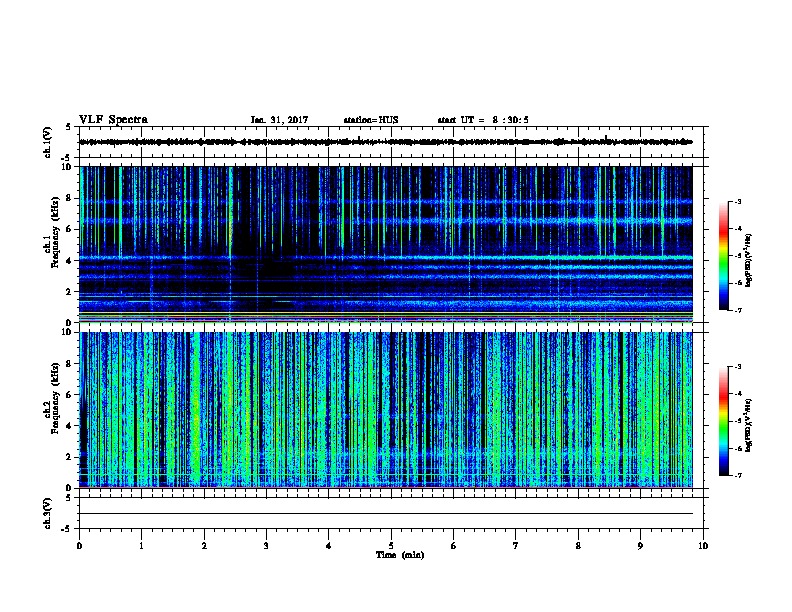Click the "-7" bottom label on ch.2 colorbar
This screenshot has width=792, height=612.
tap(737, 476)
